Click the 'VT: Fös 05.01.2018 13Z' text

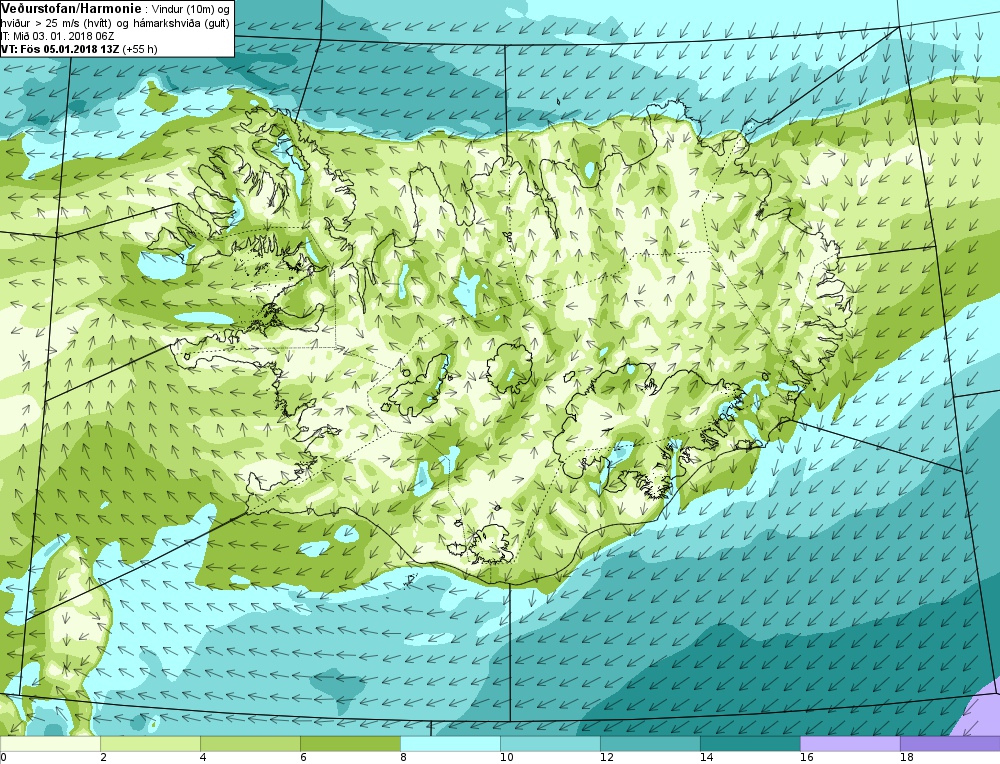click(x=61, y=49)
